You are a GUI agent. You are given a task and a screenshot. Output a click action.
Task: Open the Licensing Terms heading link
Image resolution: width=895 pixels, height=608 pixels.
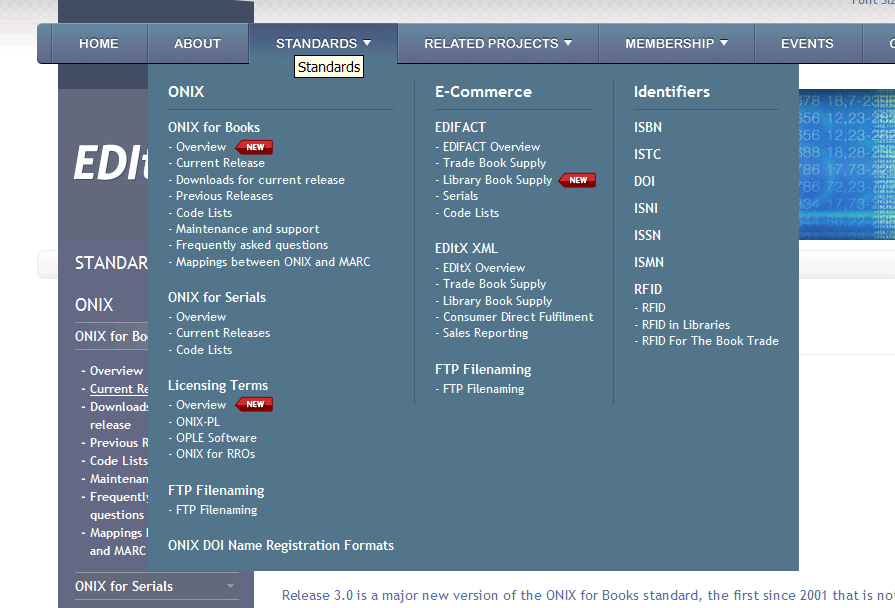218,385
